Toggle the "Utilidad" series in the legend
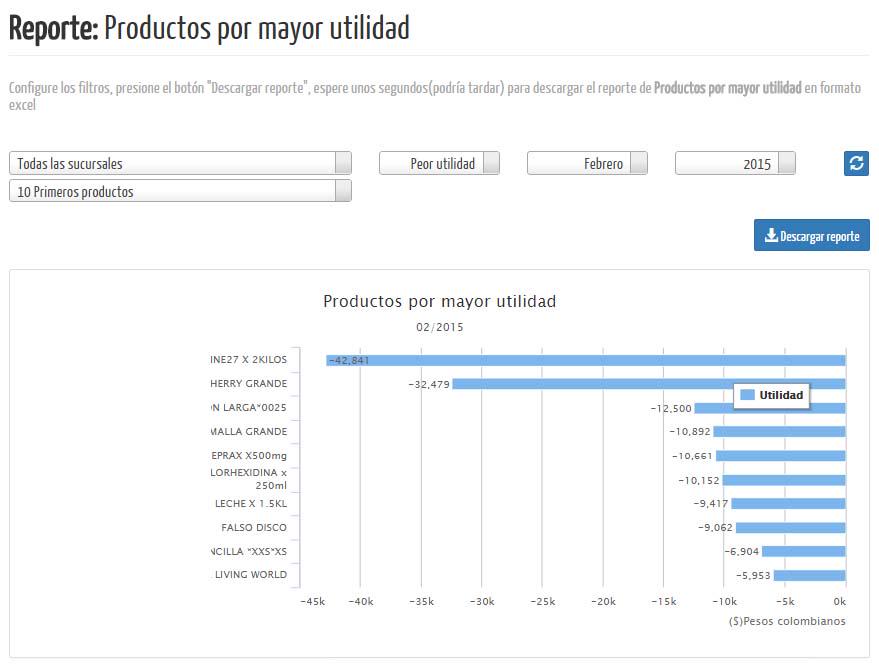879x666 pixels. click(x=779, y=395)
